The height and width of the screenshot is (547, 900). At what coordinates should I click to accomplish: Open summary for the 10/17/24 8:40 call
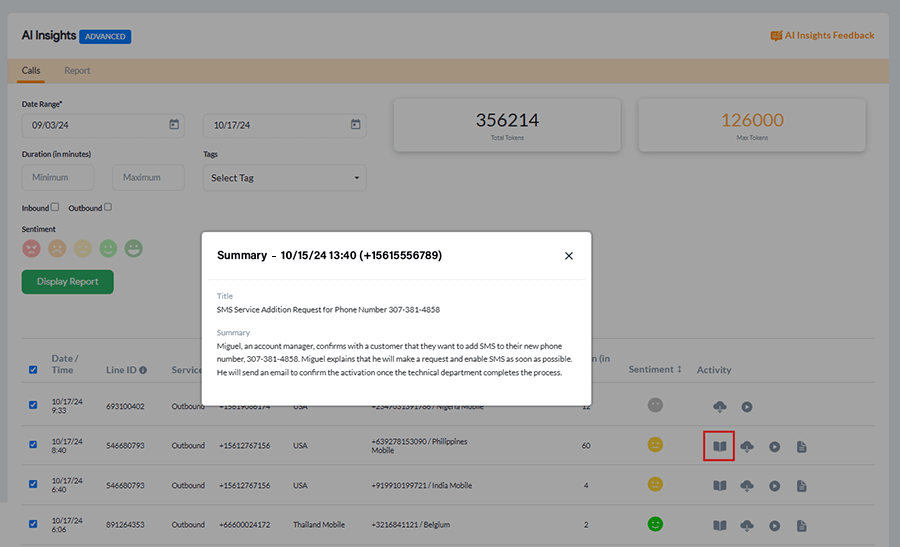(x=719, y=446)
